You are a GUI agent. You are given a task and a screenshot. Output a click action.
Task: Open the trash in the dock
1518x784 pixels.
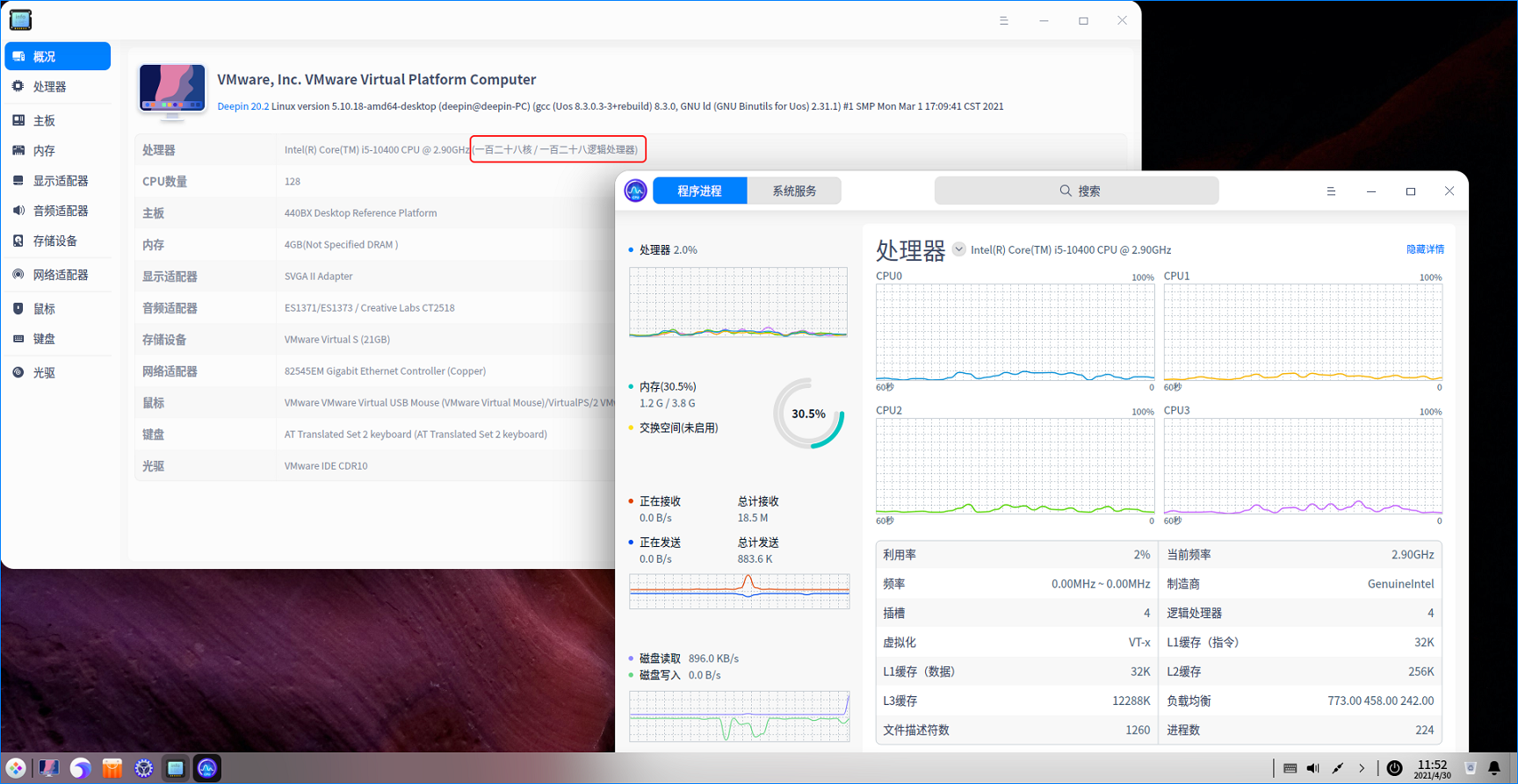click(x=1471, y=768)
